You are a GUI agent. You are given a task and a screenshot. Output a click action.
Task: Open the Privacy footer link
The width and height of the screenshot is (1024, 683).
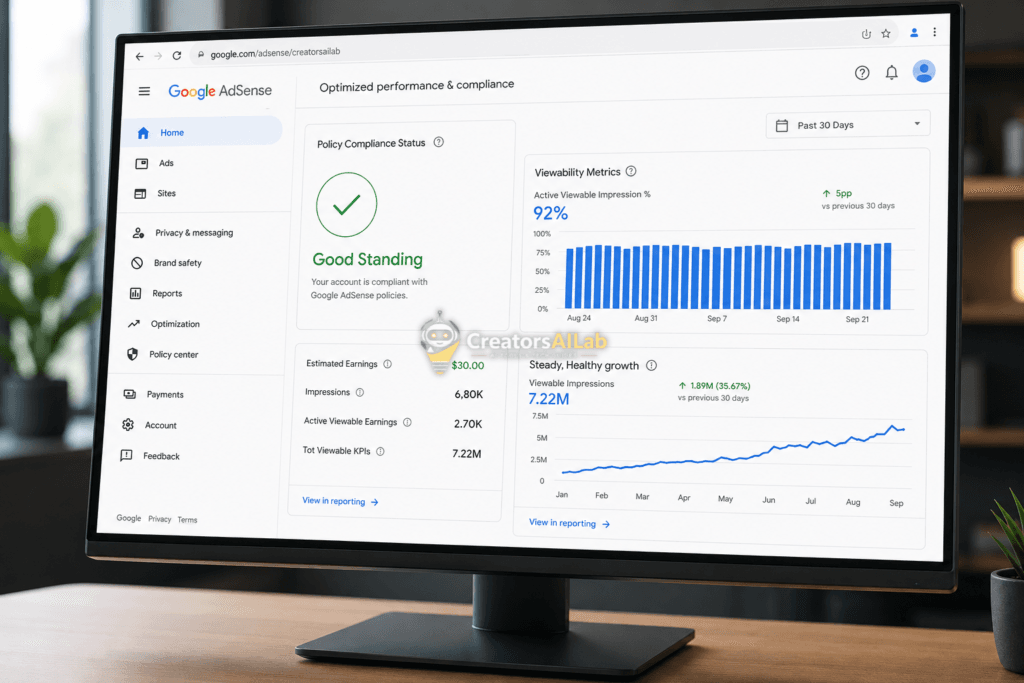click(x=159, y=519)
